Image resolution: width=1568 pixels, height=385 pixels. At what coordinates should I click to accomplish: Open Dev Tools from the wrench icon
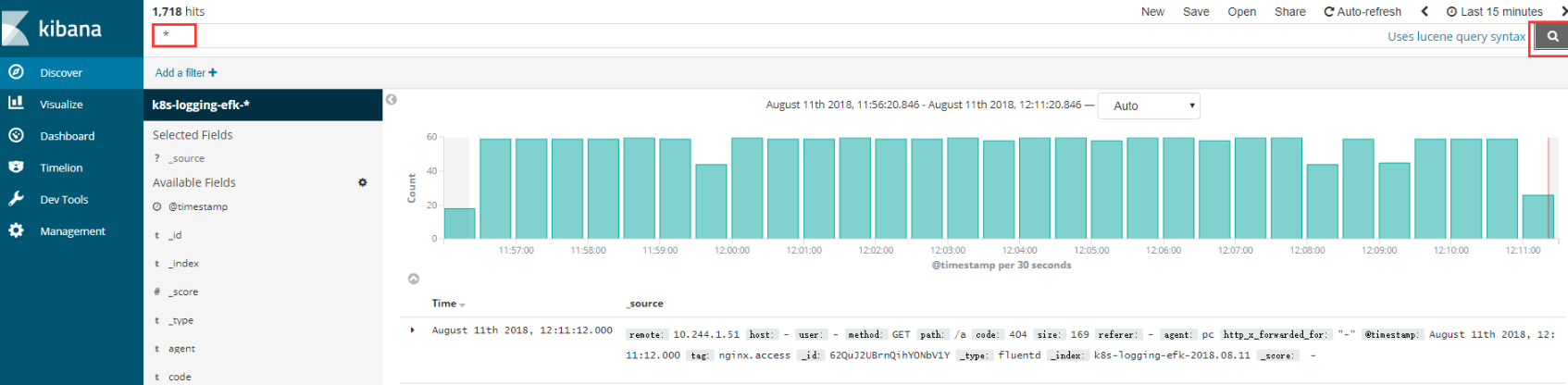pos(16,199)
